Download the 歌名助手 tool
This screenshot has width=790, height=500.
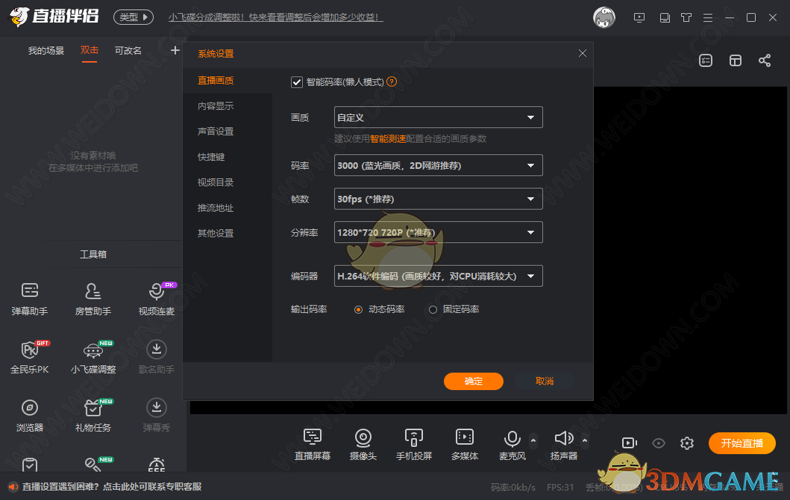tap(157, 357)
